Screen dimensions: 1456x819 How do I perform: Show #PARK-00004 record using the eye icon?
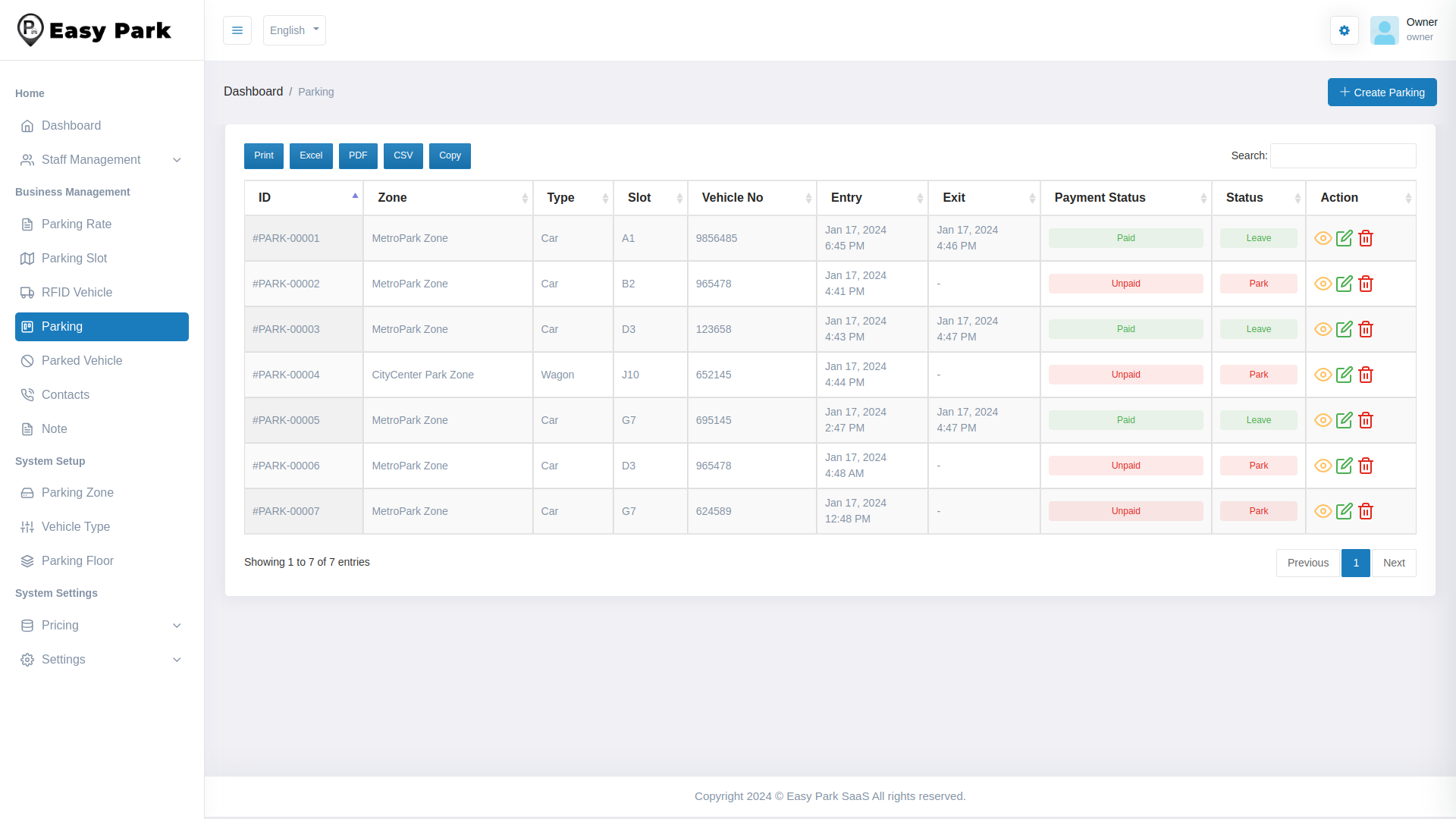tap(1323, 374)
